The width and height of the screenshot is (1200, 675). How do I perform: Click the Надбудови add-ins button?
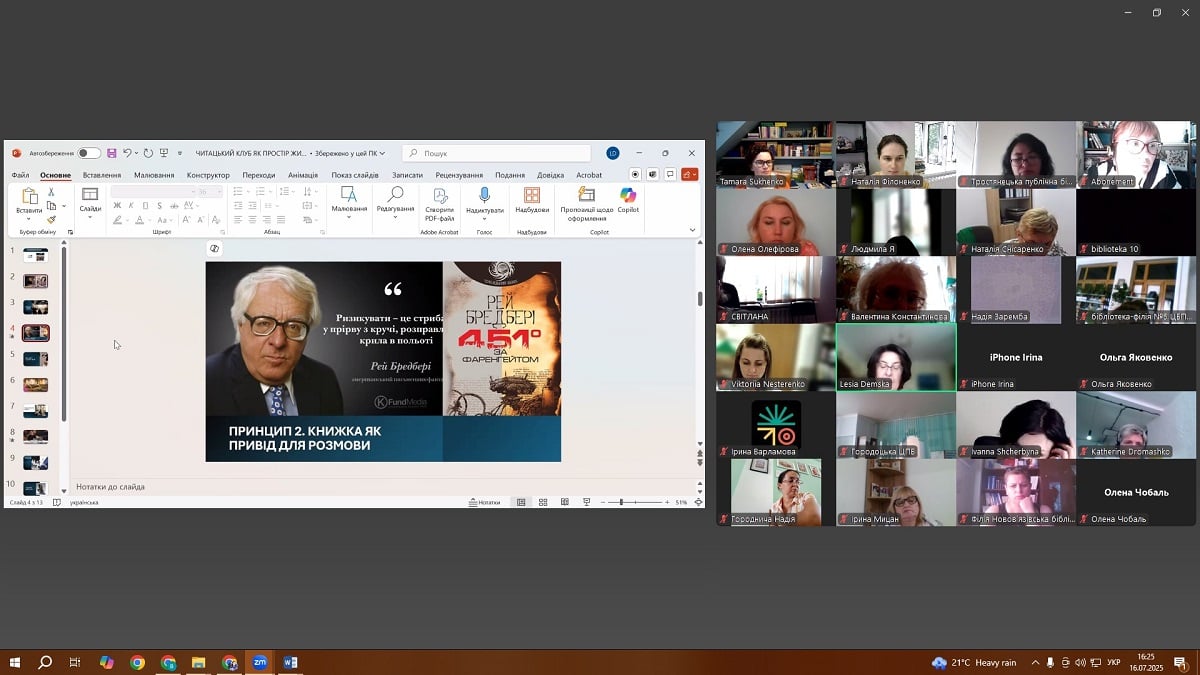coord(532,201)
